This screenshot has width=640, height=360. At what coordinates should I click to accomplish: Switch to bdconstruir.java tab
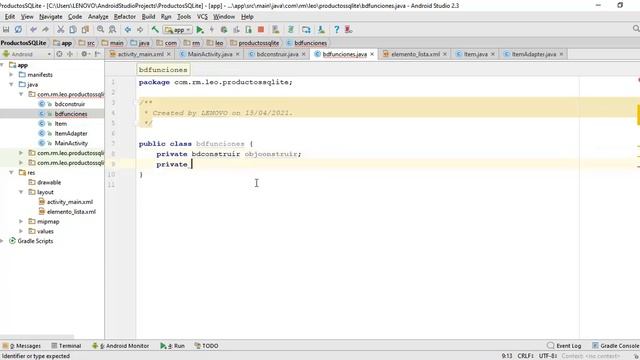tap(277, 54)
